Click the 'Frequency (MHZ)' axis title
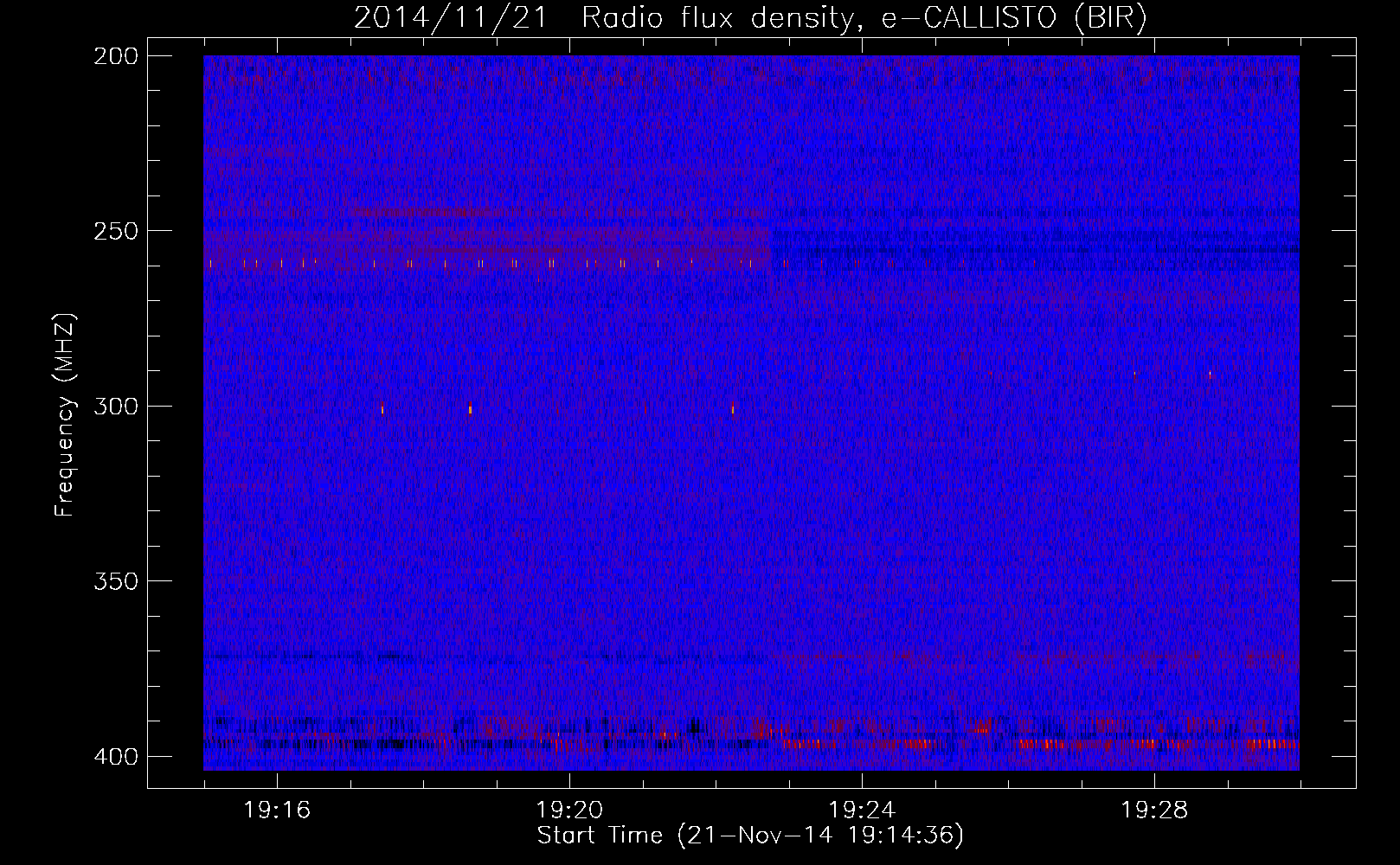Viewport: 1400px width, 865px height. click(65, 415)
